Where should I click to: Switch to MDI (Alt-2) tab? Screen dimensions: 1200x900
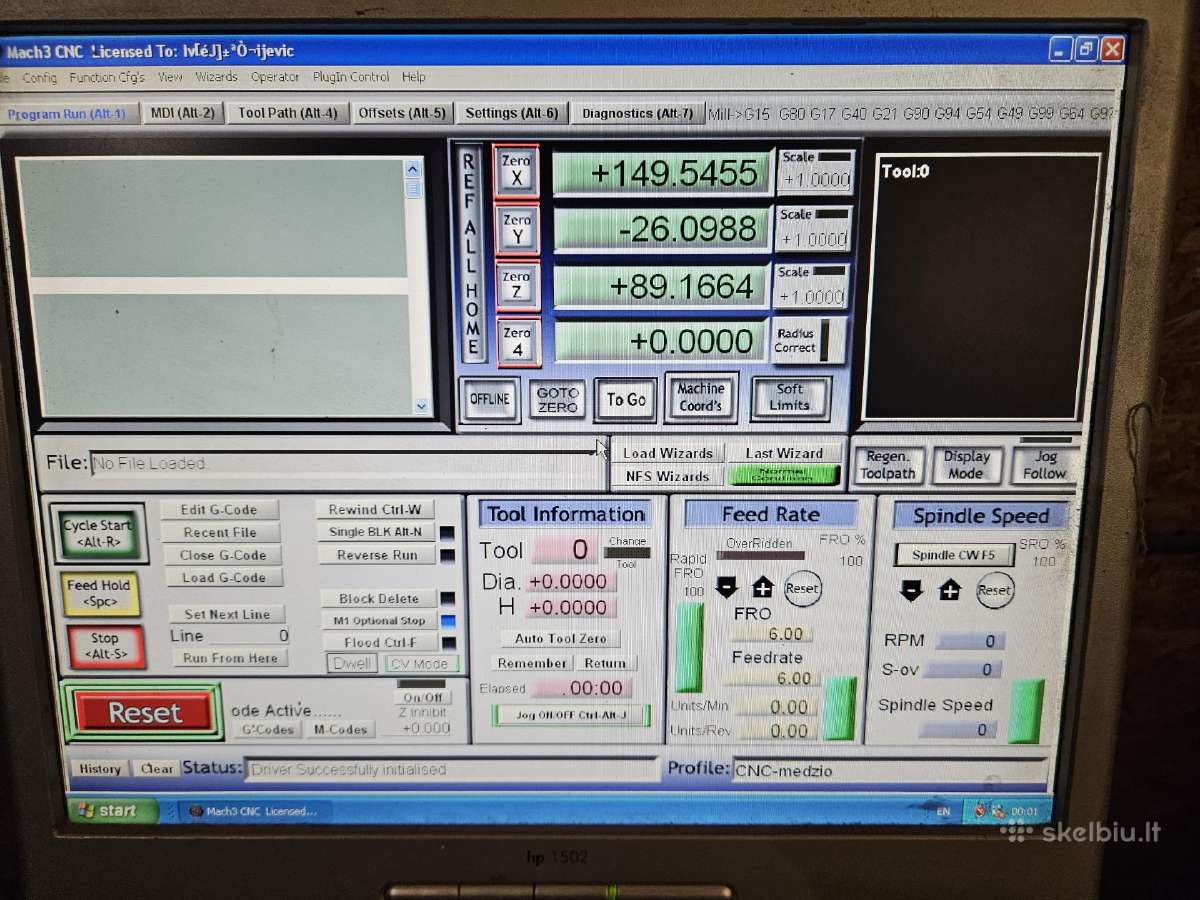[x=182, y=113]
